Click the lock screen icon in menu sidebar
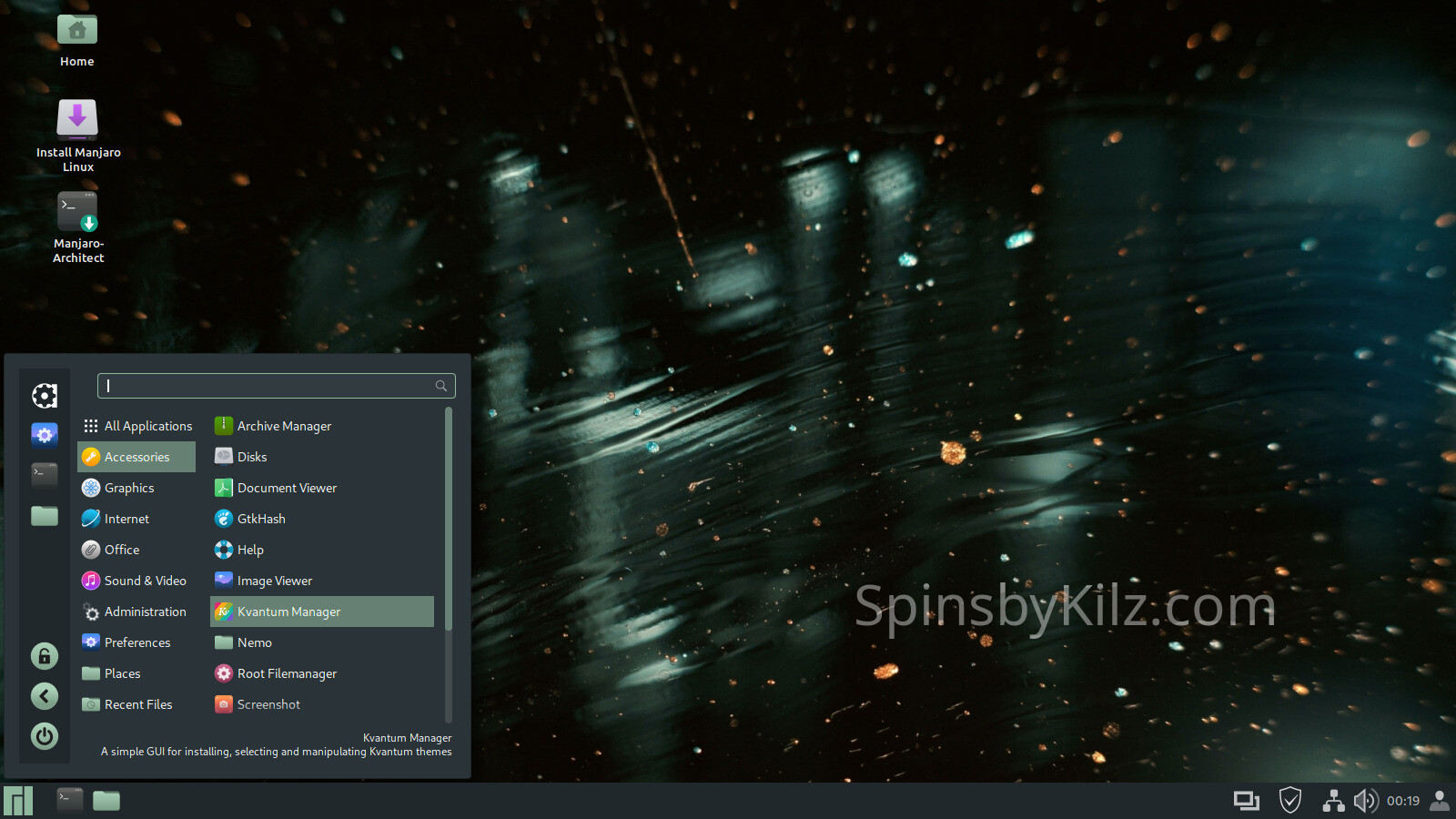The height and width of the screenshot is (819, 1456). click(x=45, y=656)
